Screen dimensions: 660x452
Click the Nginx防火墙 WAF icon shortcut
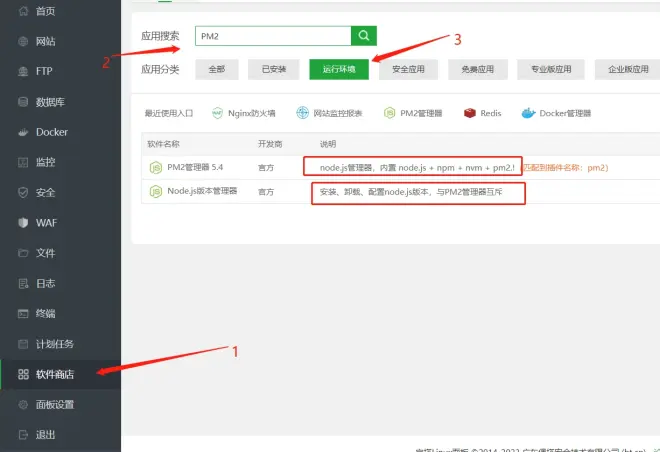click(217, 113)
